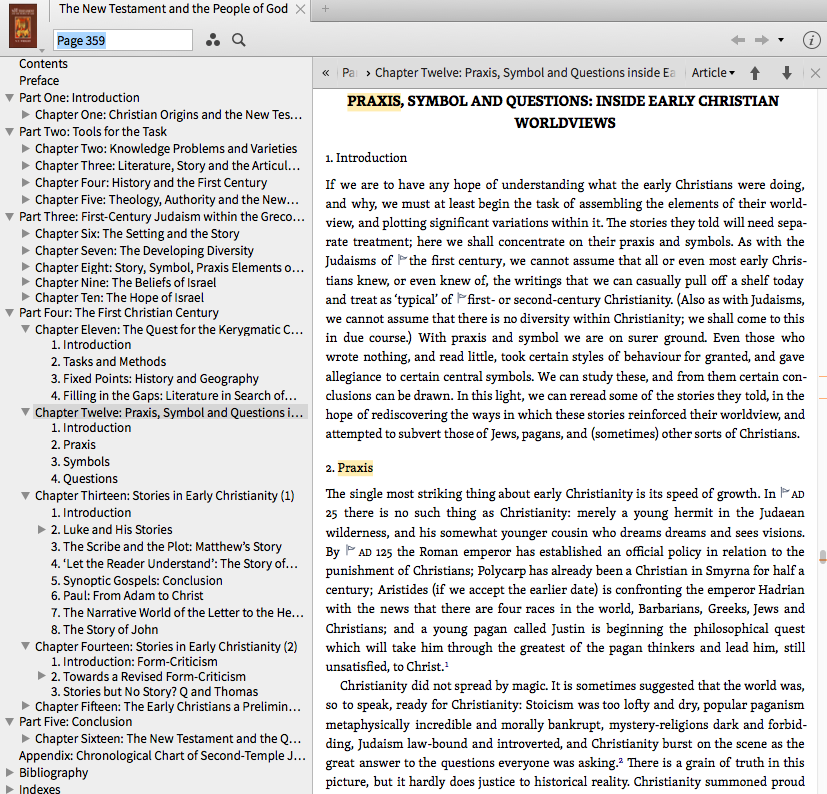Screen dimensions: 827x794
Task: Expand 2. Towards a Revised Form-Criticism
Action: click(x=42, y=675)
